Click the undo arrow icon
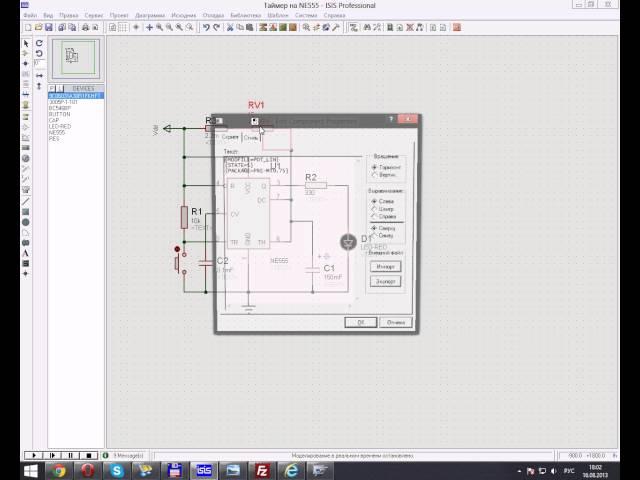640x480 pixels. pyautogui.click(x=206, y=27)
